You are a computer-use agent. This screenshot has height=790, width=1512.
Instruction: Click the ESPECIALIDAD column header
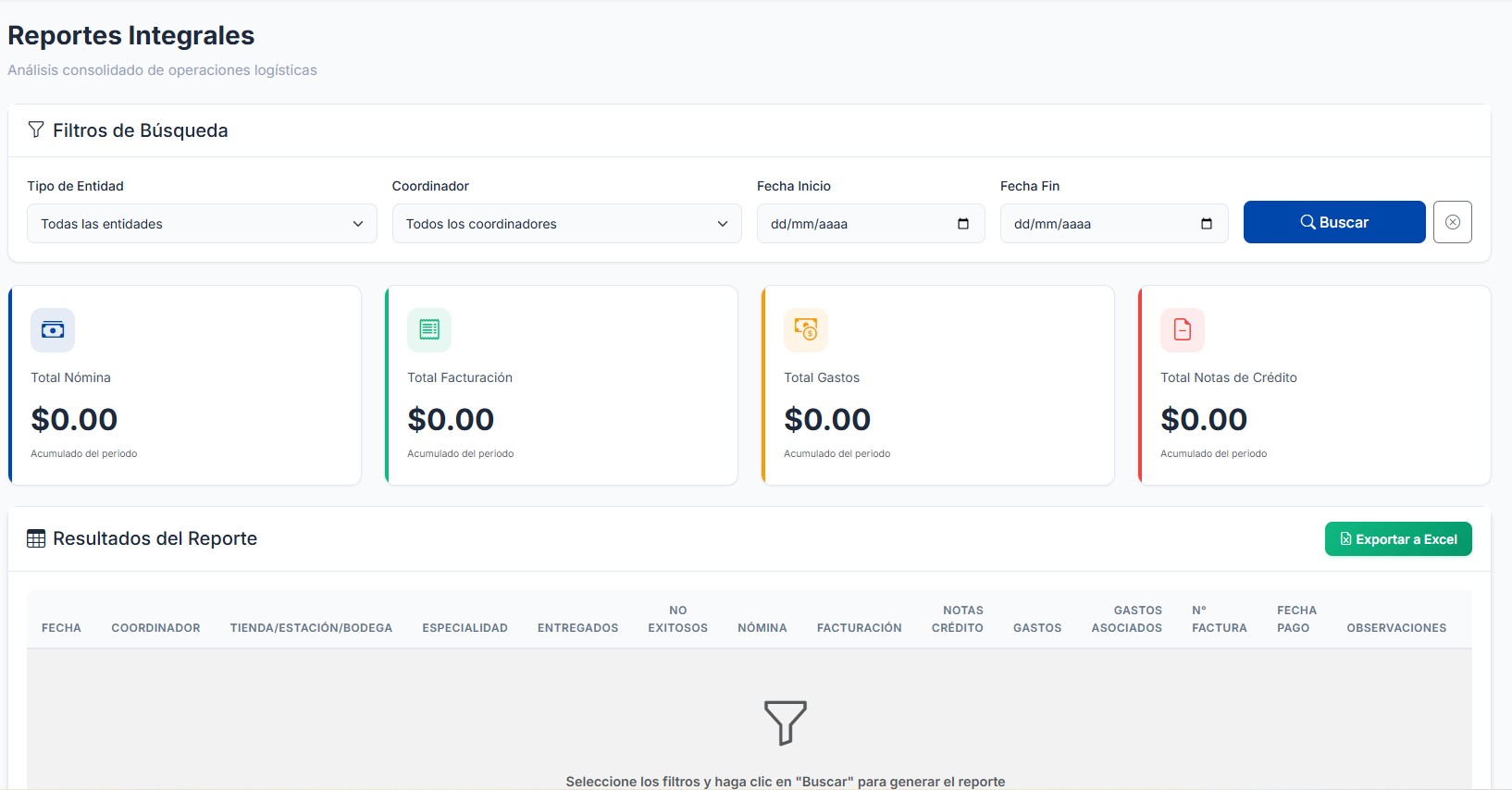pos(465,628)
